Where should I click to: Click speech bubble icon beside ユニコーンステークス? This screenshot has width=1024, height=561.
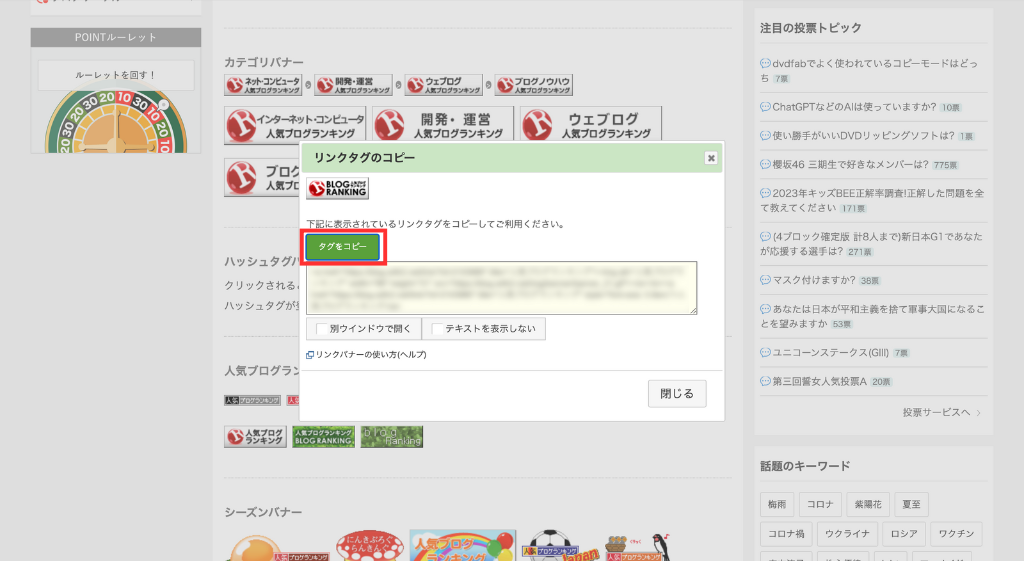(x=765, y=353)
